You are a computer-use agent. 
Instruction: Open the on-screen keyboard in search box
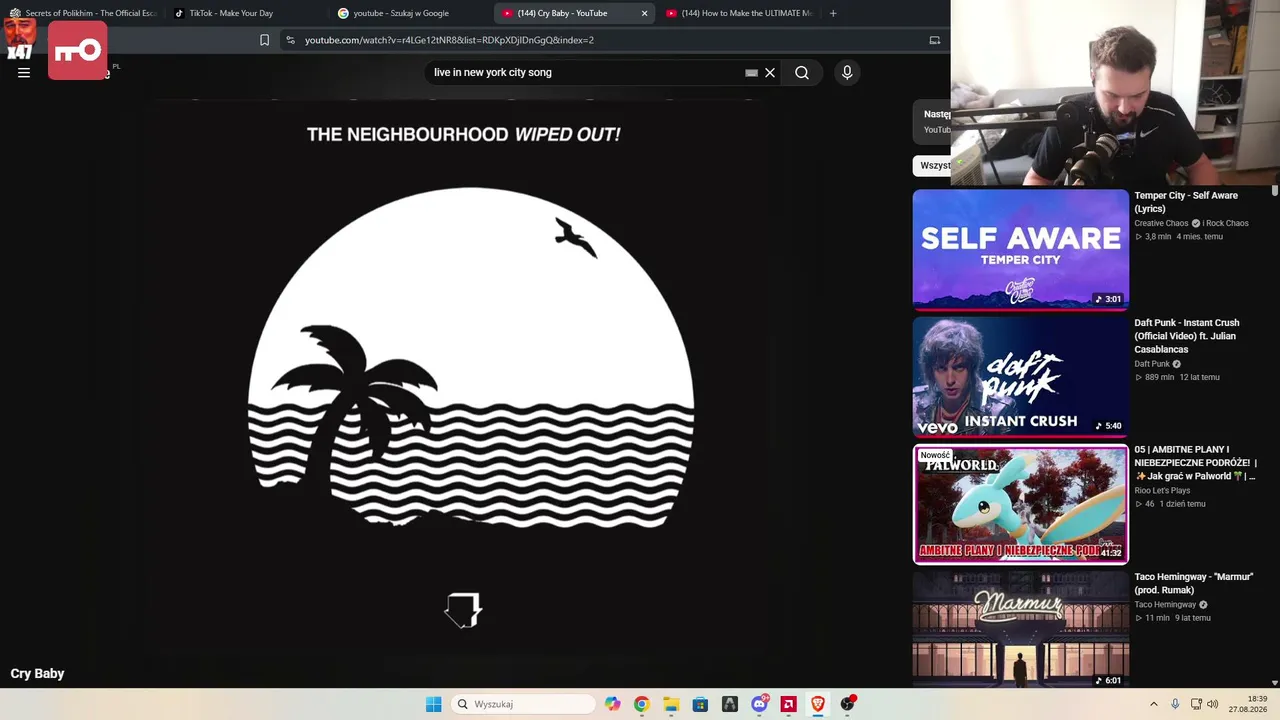(751, 72)
